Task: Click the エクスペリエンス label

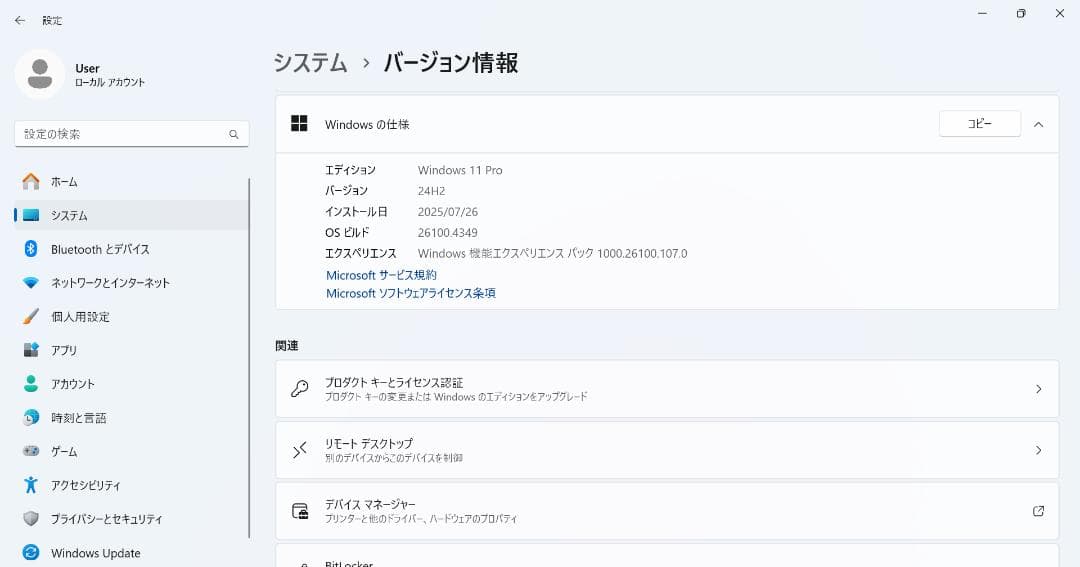Action: click(361, 254)
